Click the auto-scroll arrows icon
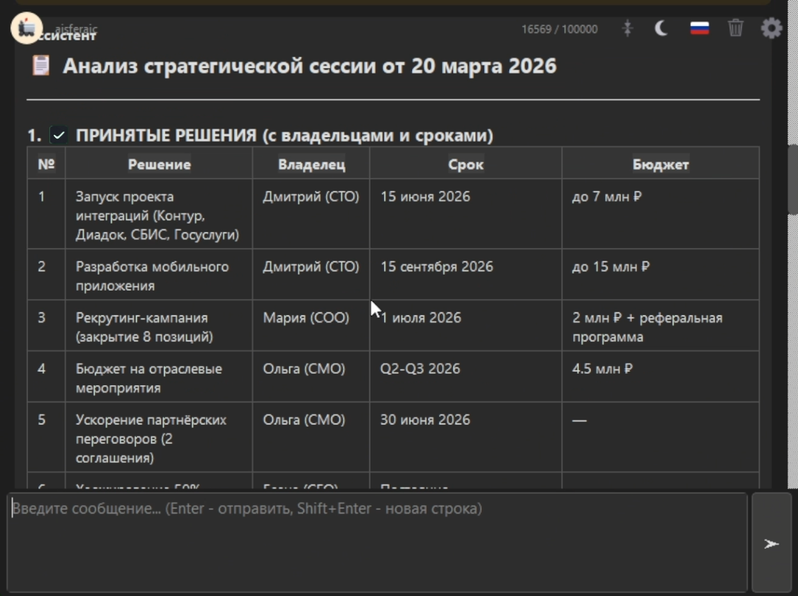 [628, 28]
